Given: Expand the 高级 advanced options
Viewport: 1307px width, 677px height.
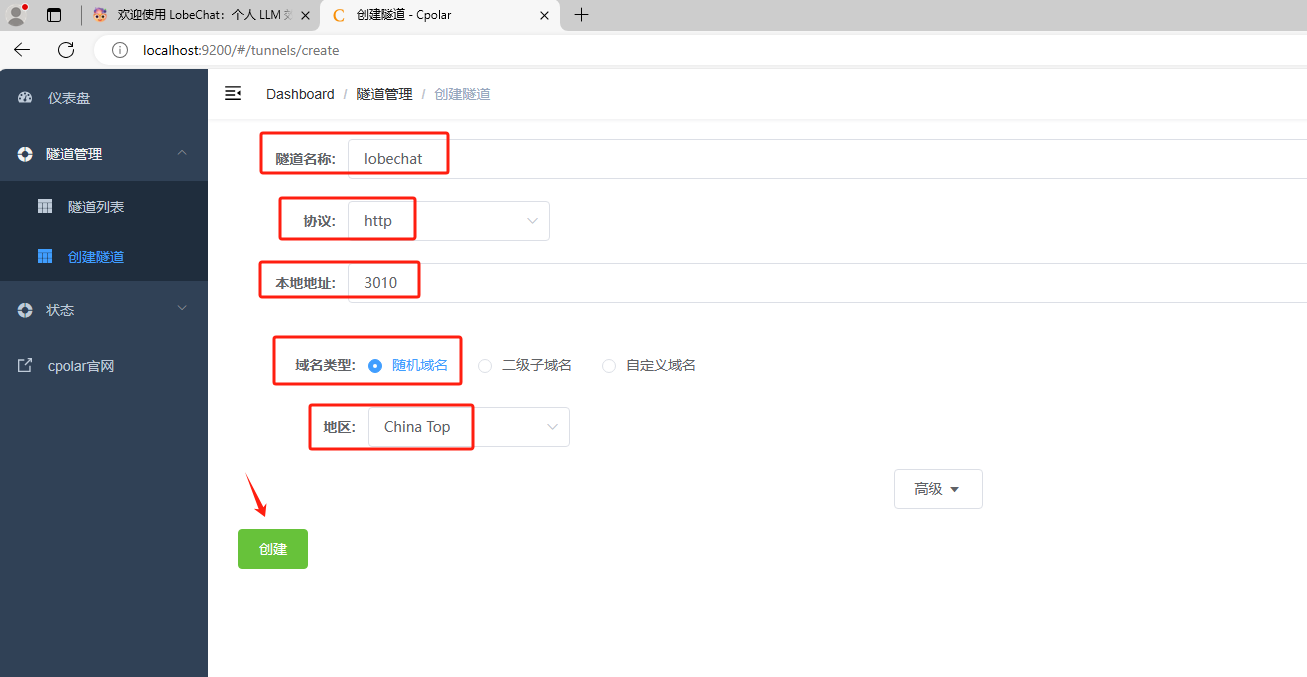Looking at the screenshot, I should point(938,489).
